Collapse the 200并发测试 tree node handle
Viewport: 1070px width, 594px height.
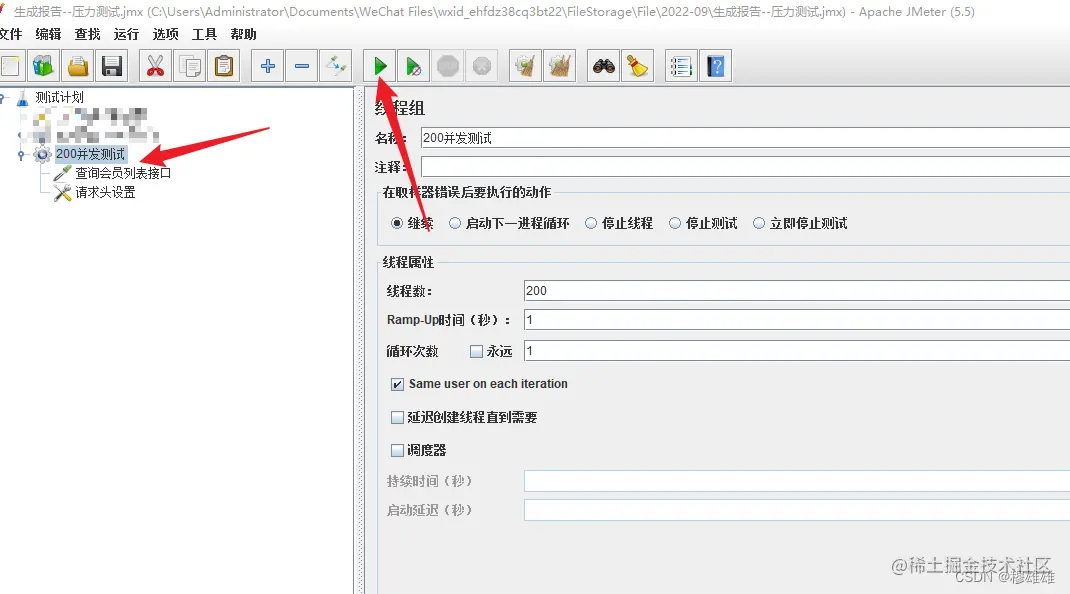pos(21,155)
